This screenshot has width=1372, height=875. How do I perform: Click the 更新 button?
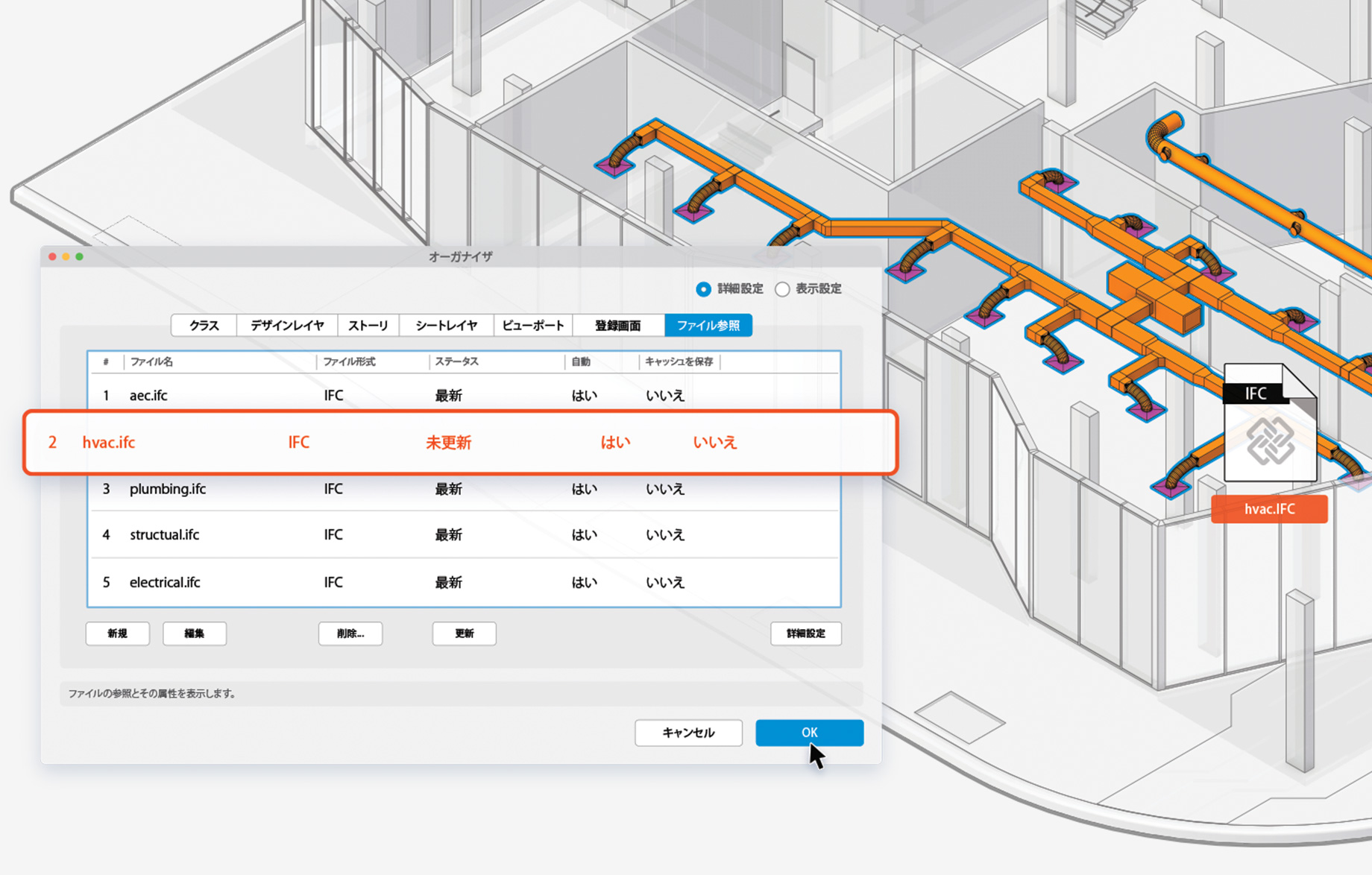(x=465, y=634)
